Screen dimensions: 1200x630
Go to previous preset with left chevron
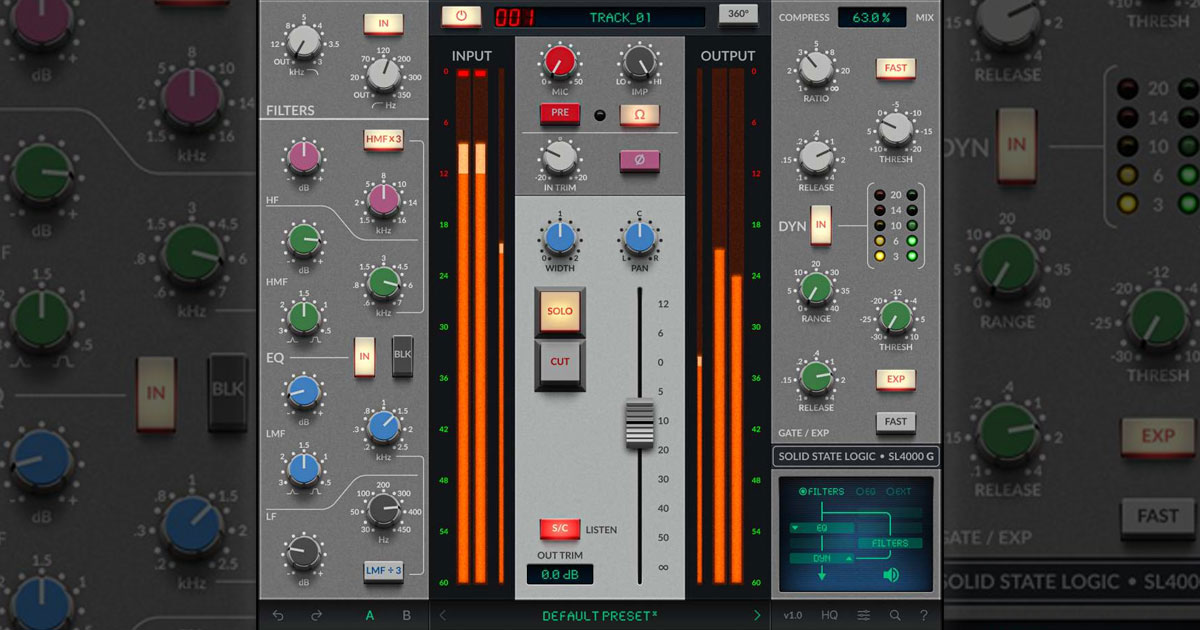click(x=443, y=616)
